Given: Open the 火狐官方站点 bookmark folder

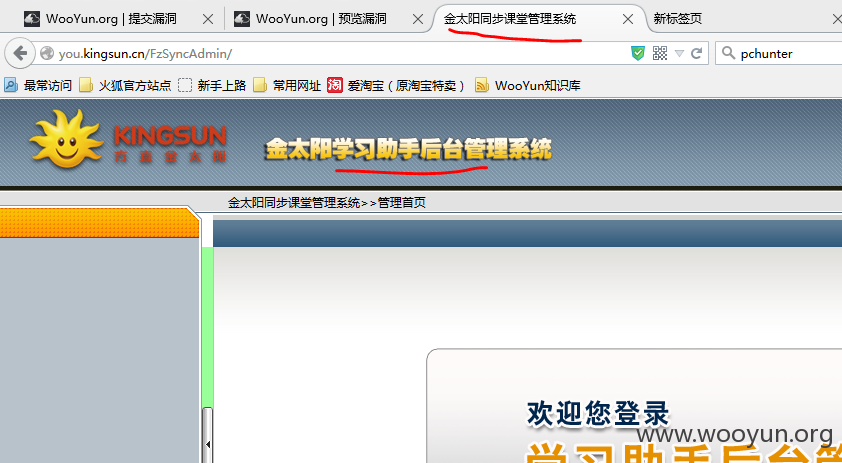Looking at the screenshot, I should tap(125, 85).
